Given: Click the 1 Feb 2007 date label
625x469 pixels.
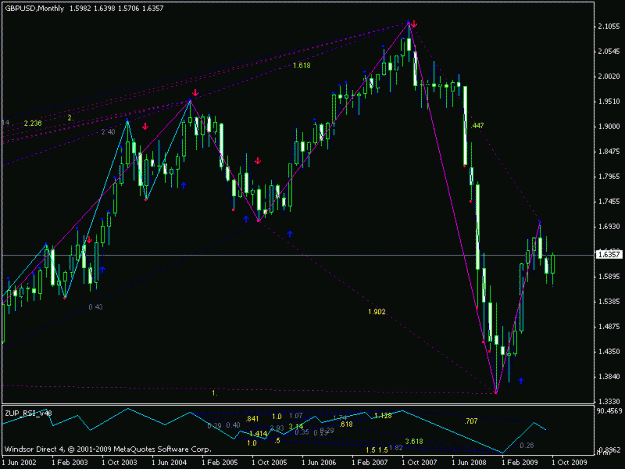Looking at the screenshot, I should point(369,462).
